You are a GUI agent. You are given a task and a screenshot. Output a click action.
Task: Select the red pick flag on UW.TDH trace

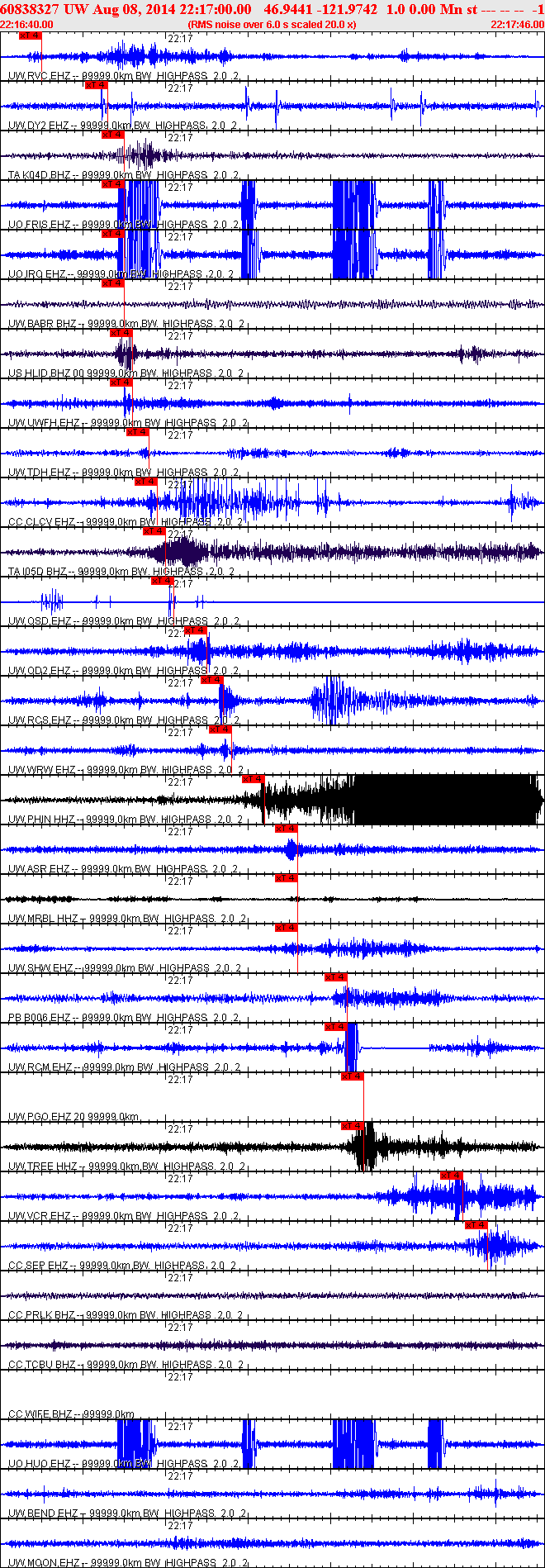coord(137,432)
